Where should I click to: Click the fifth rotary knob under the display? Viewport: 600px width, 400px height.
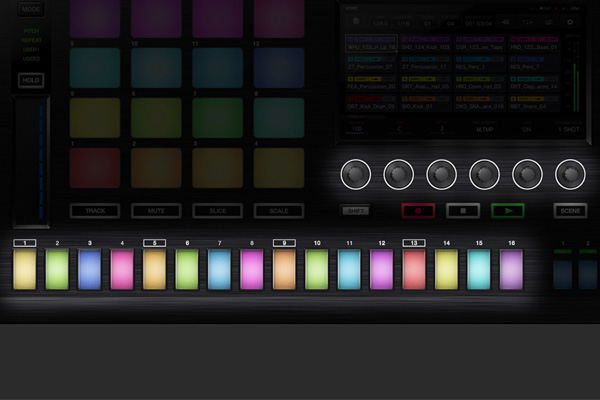click(x=527, y=174)
